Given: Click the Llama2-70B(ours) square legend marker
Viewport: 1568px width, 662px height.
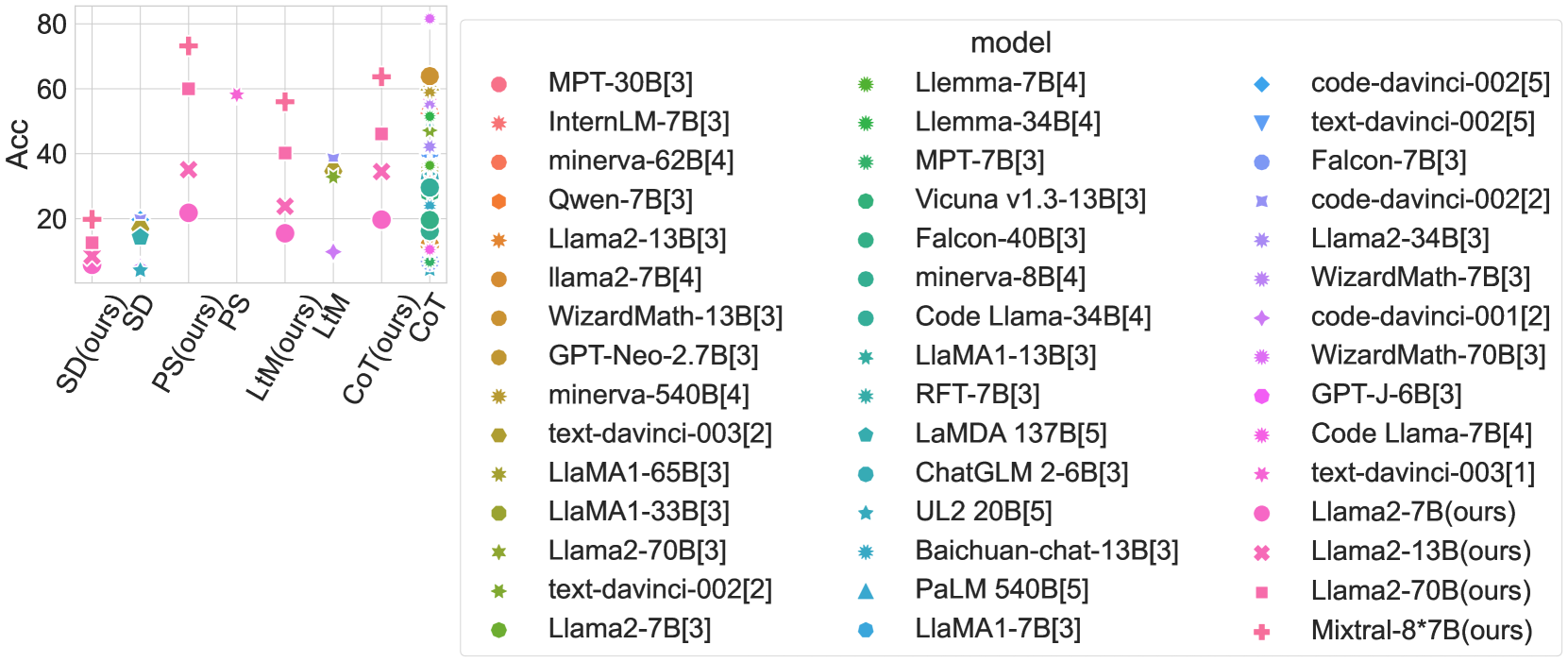Looking at the screenshot, I should click(x=1261, y=592).
